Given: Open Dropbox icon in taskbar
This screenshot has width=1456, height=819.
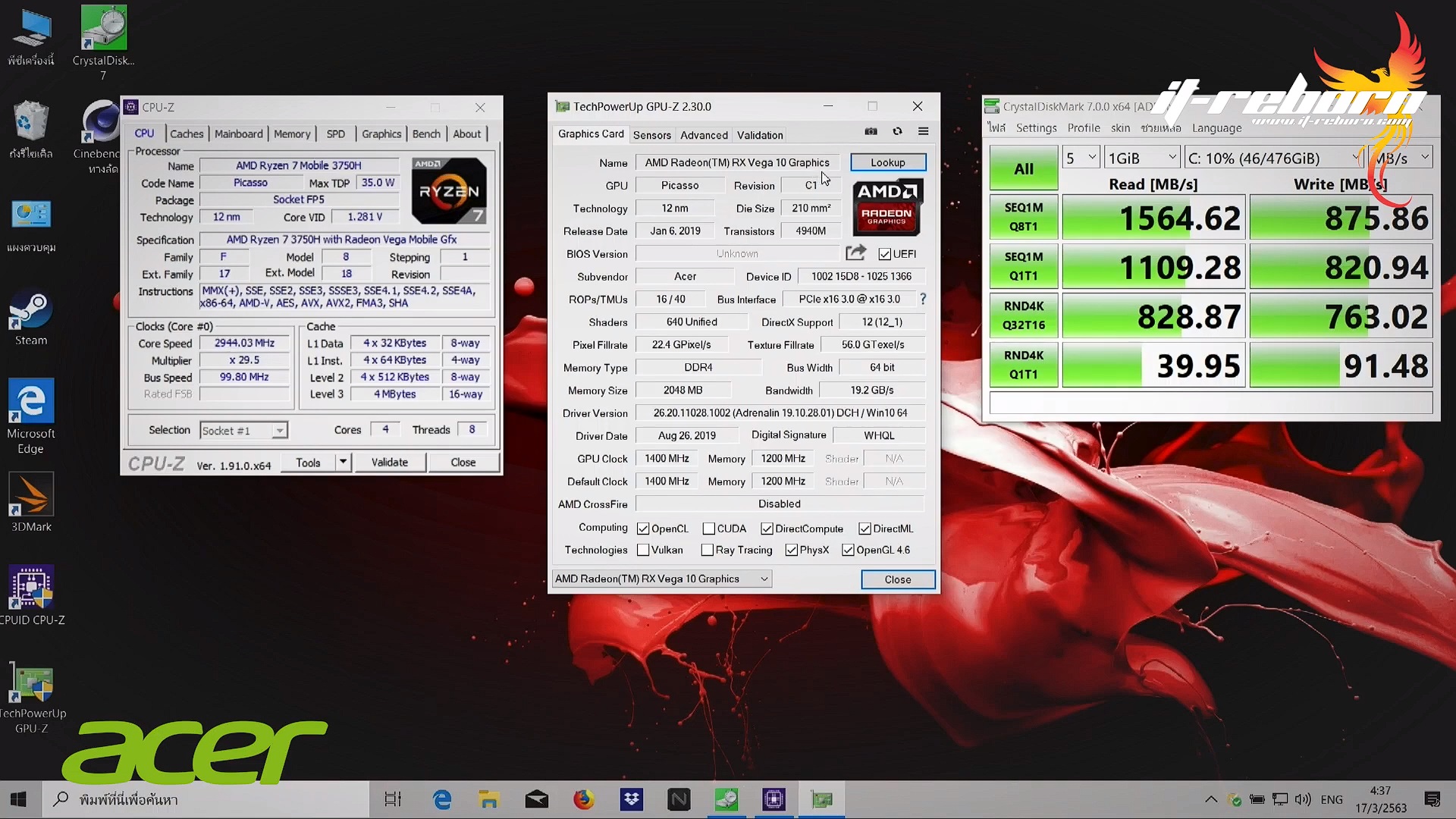Looking at the screenshot, I should 631,799.
